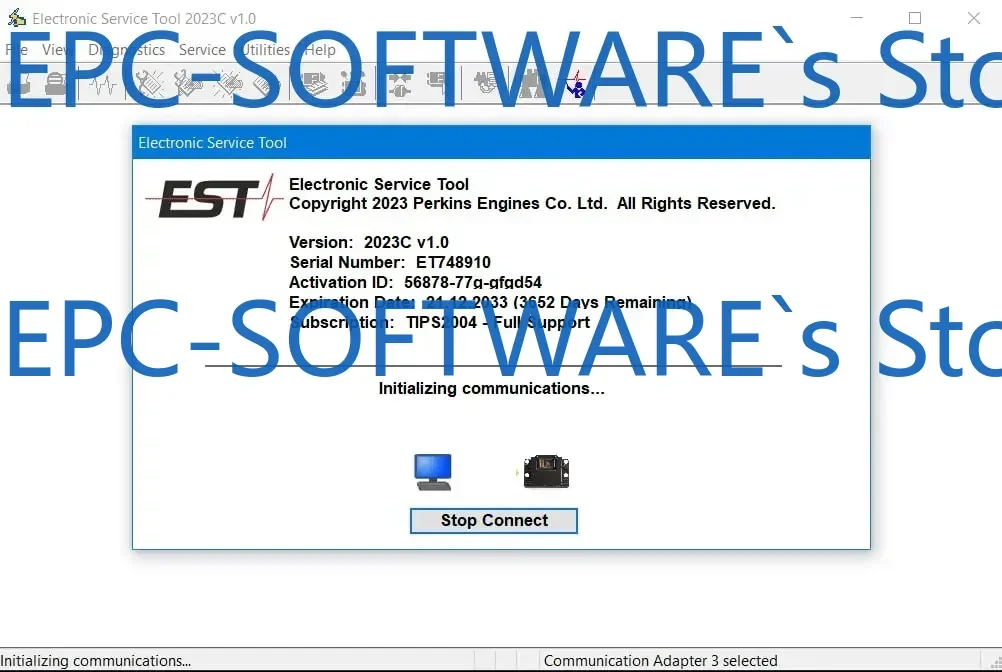1002x672 pixels.
Task: Click the app icon in title bar
Action: [x=16, y=18]
